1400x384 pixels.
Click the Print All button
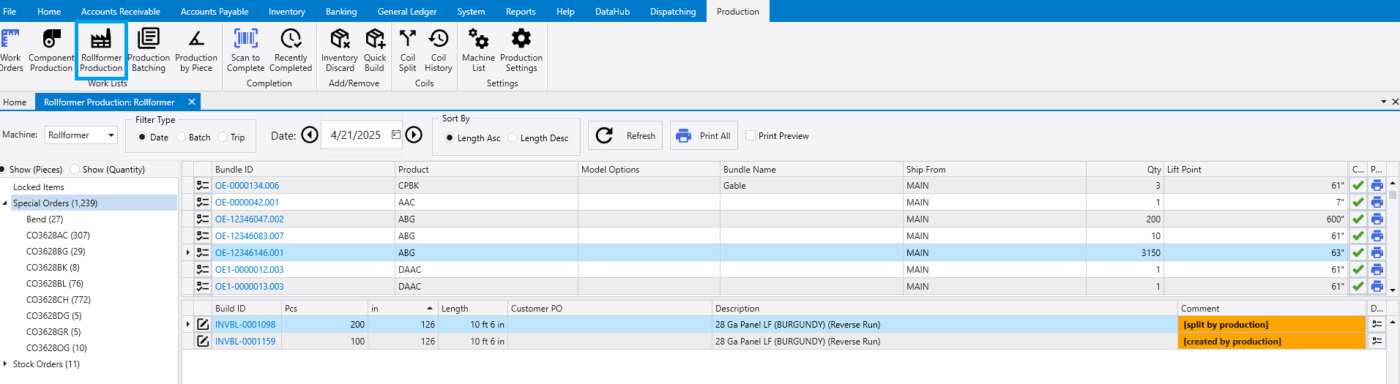[703, 136]
